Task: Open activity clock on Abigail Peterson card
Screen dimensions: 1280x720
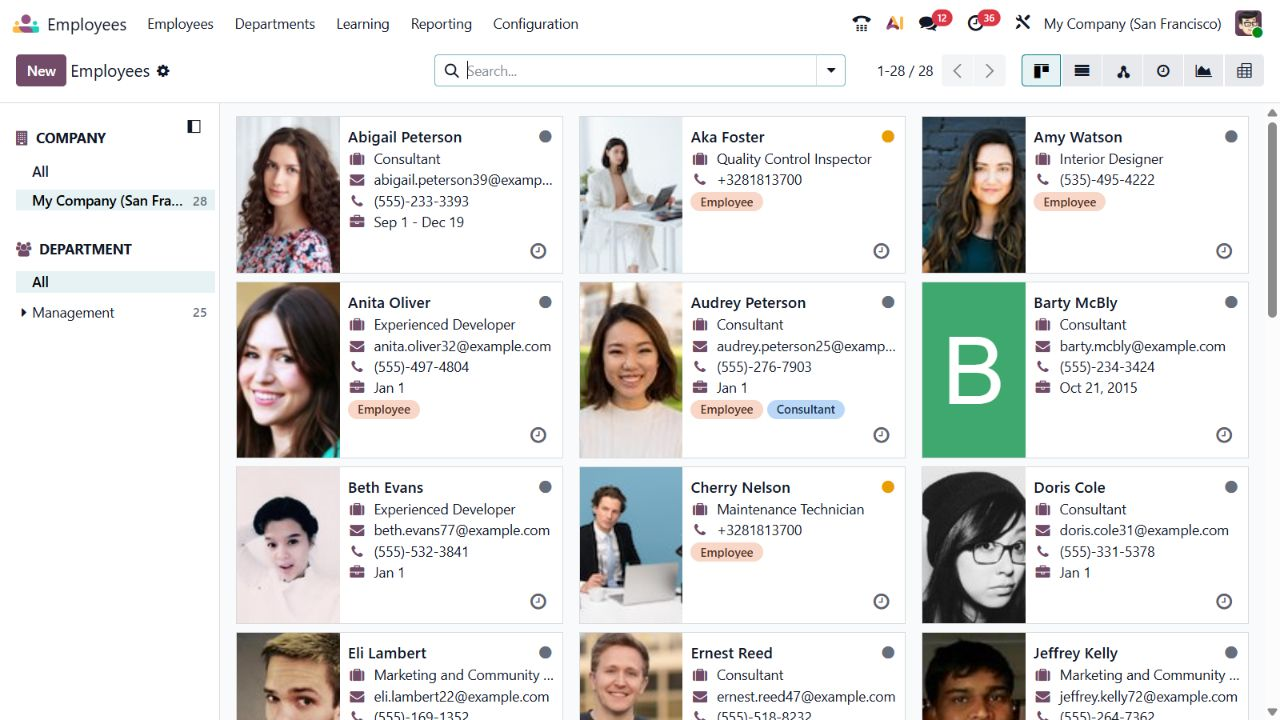Action: tap(538, 251)
